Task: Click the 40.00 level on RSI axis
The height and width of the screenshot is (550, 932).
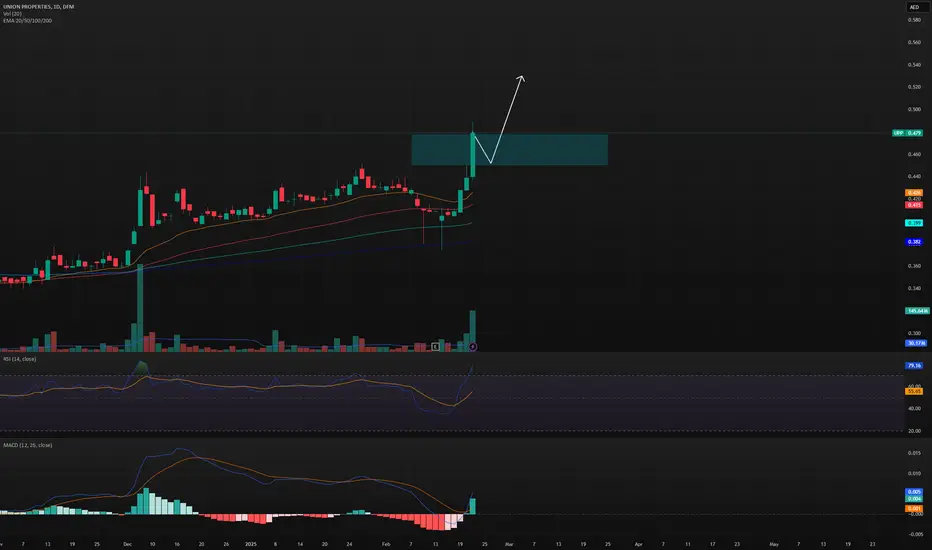Action: pyautogui.click(x=914, y=408)
